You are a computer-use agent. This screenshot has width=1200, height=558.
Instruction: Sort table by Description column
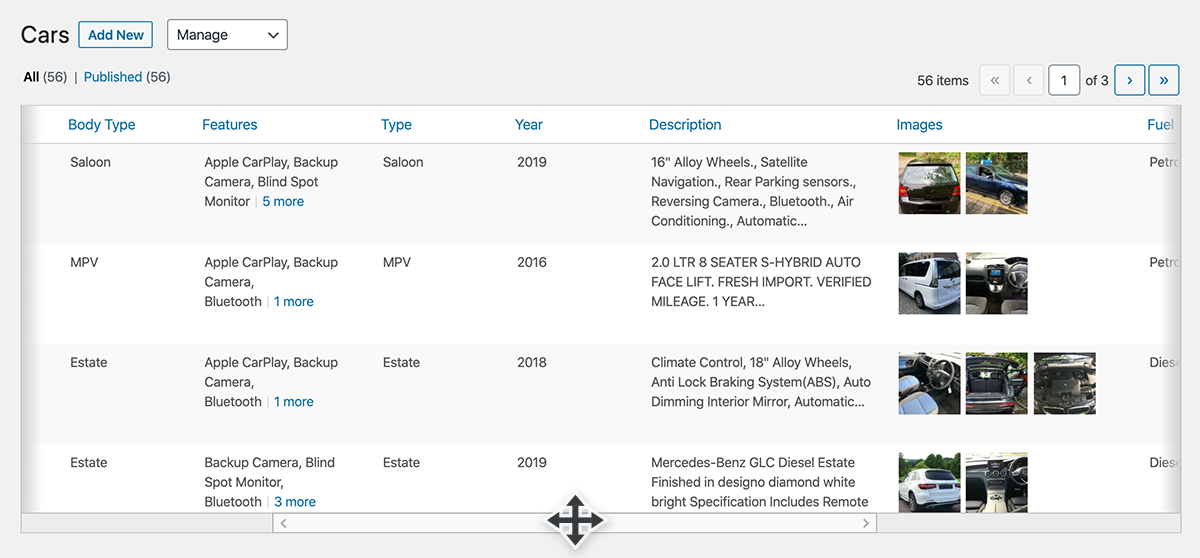(684, 125)
